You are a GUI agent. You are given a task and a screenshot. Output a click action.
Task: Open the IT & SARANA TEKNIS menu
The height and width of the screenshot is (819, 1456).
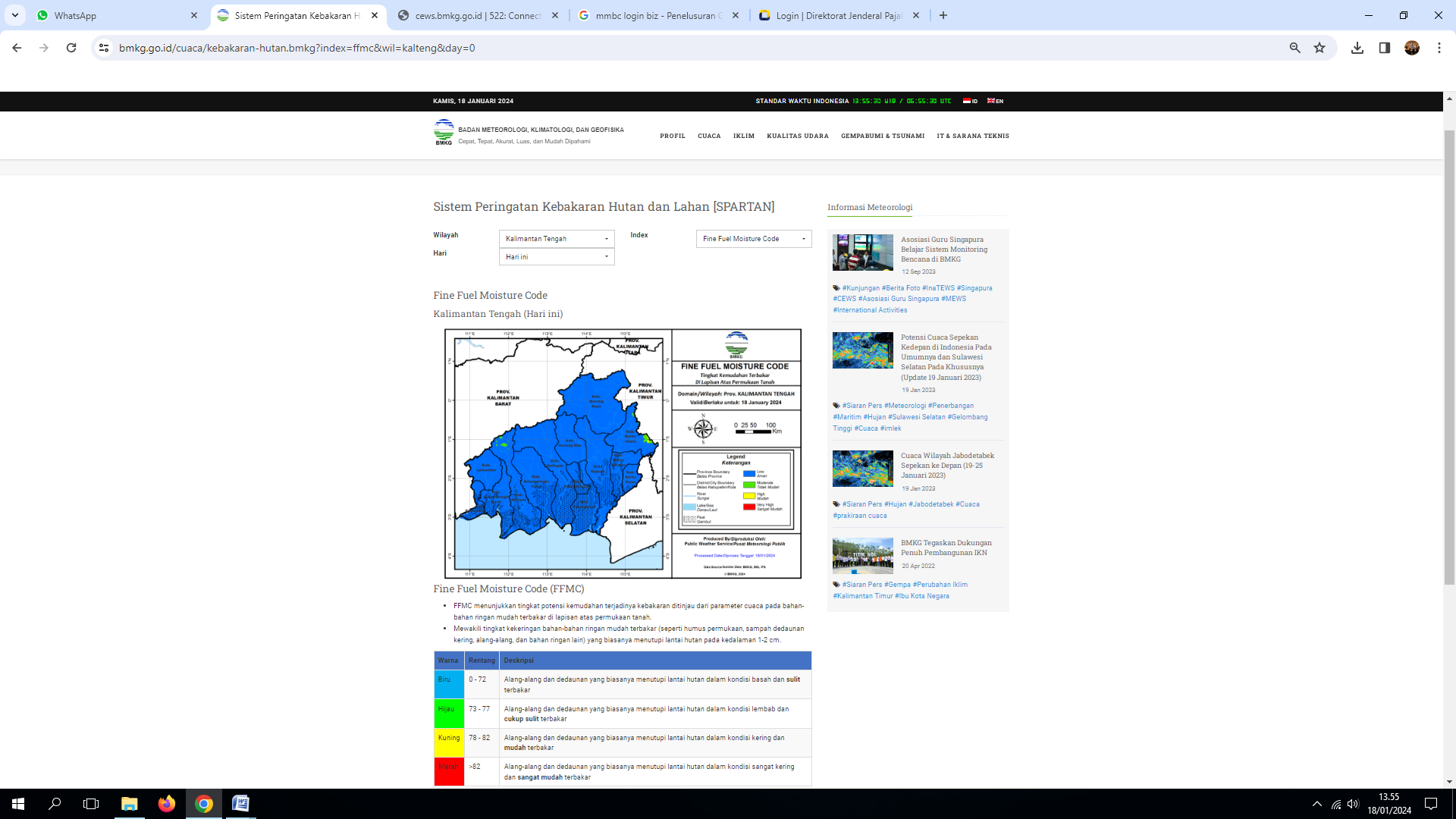coord(973,136)
